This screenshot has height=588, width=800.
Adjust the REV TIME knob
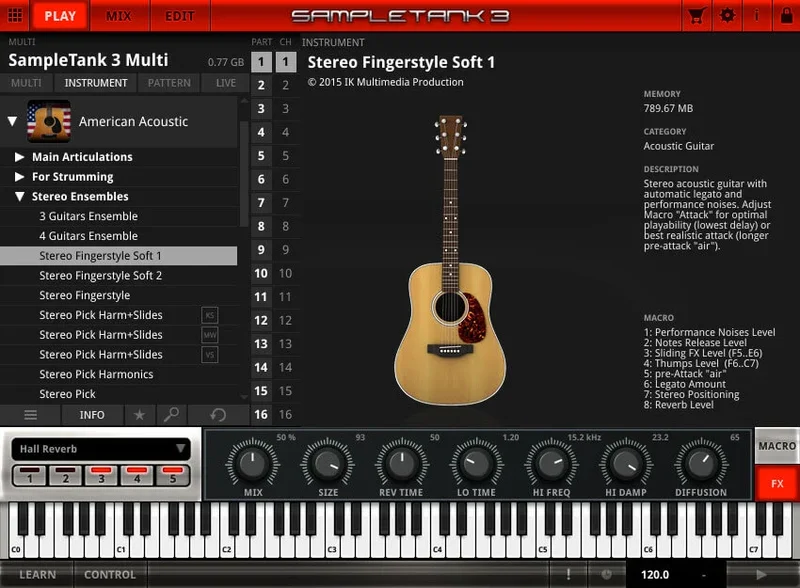pos(402,463)
